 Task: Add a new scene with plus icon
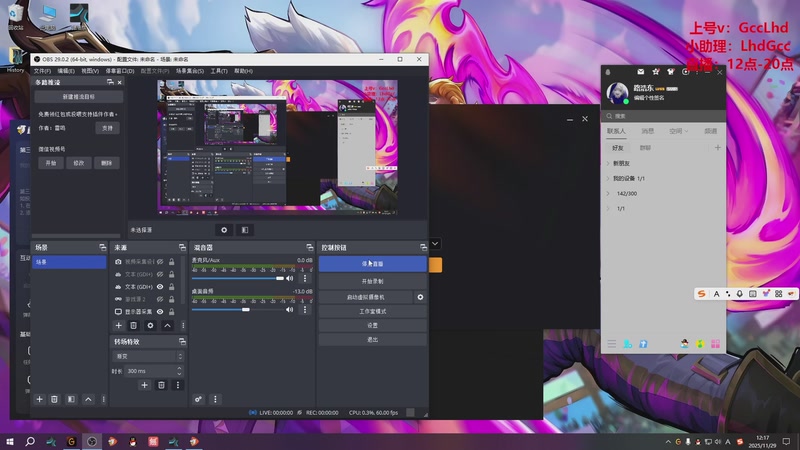[x=39, y=399]
